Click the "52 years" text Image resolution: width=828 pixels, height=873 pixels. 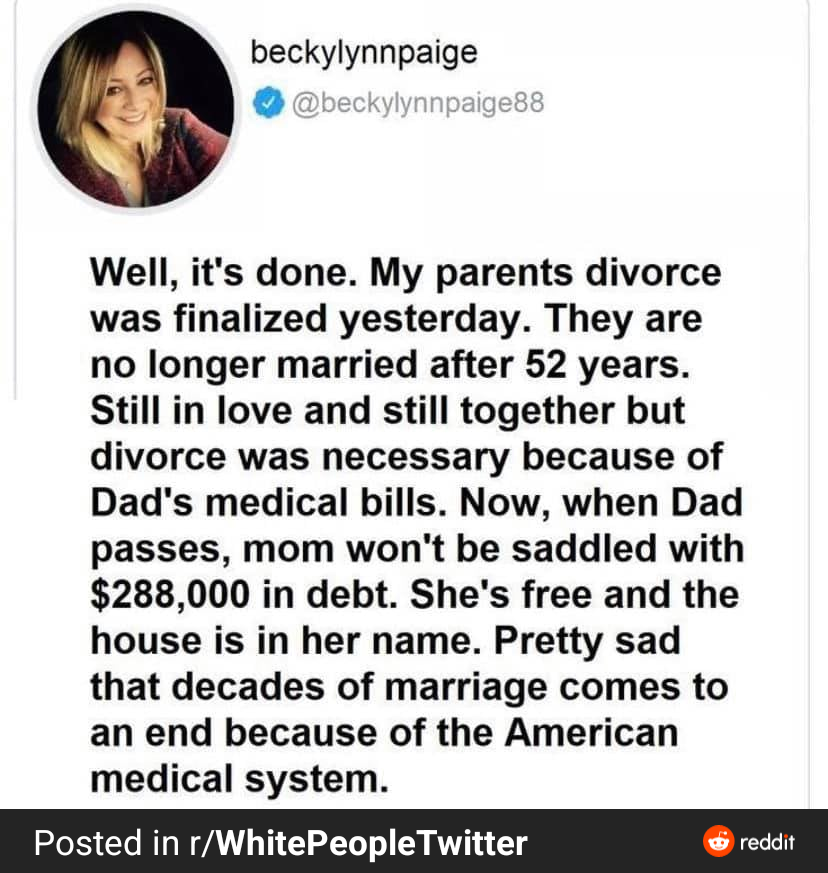pos(607,365)
